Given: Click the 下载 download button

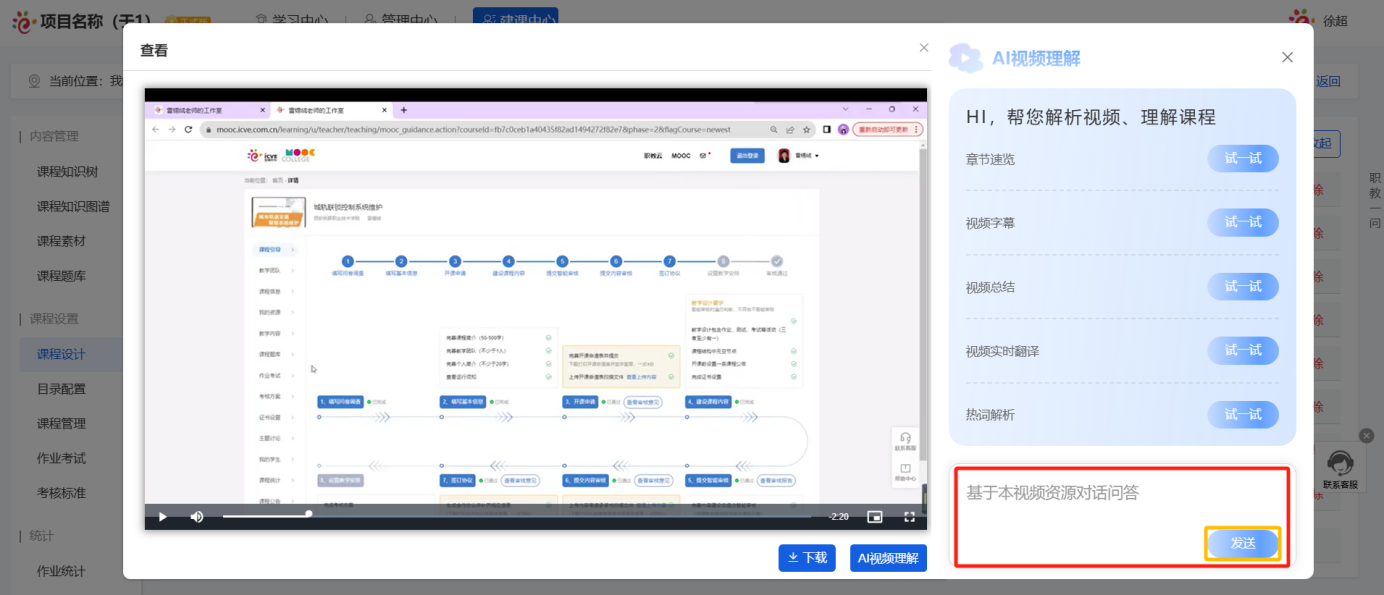Looking at the screenshot, I should [x=807, y=558].
